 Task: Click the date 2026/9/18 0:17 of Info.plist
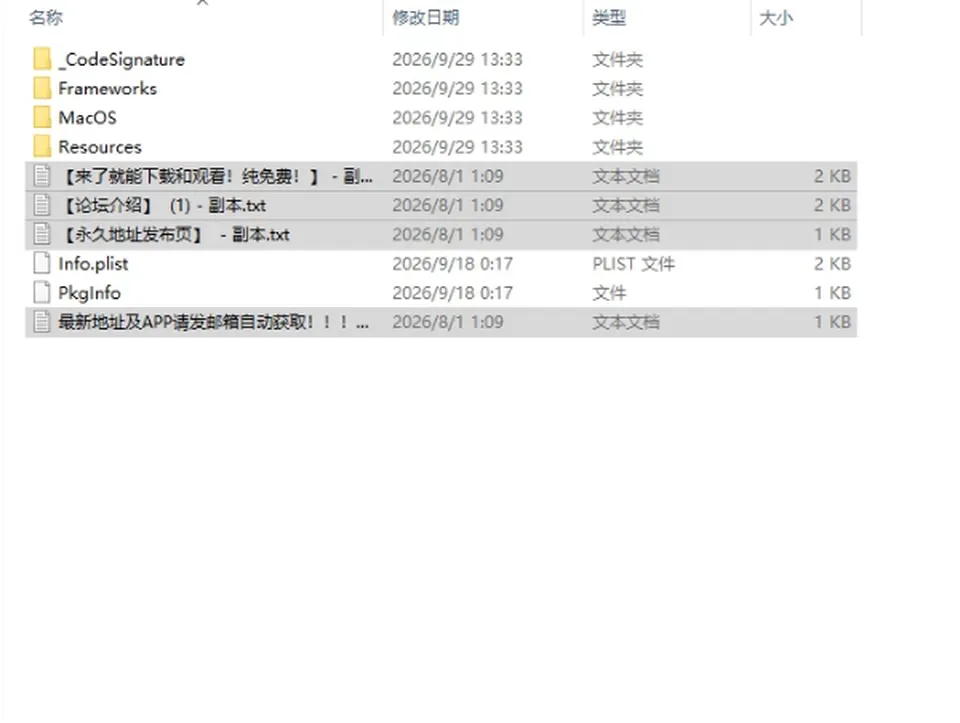point(452,264)
